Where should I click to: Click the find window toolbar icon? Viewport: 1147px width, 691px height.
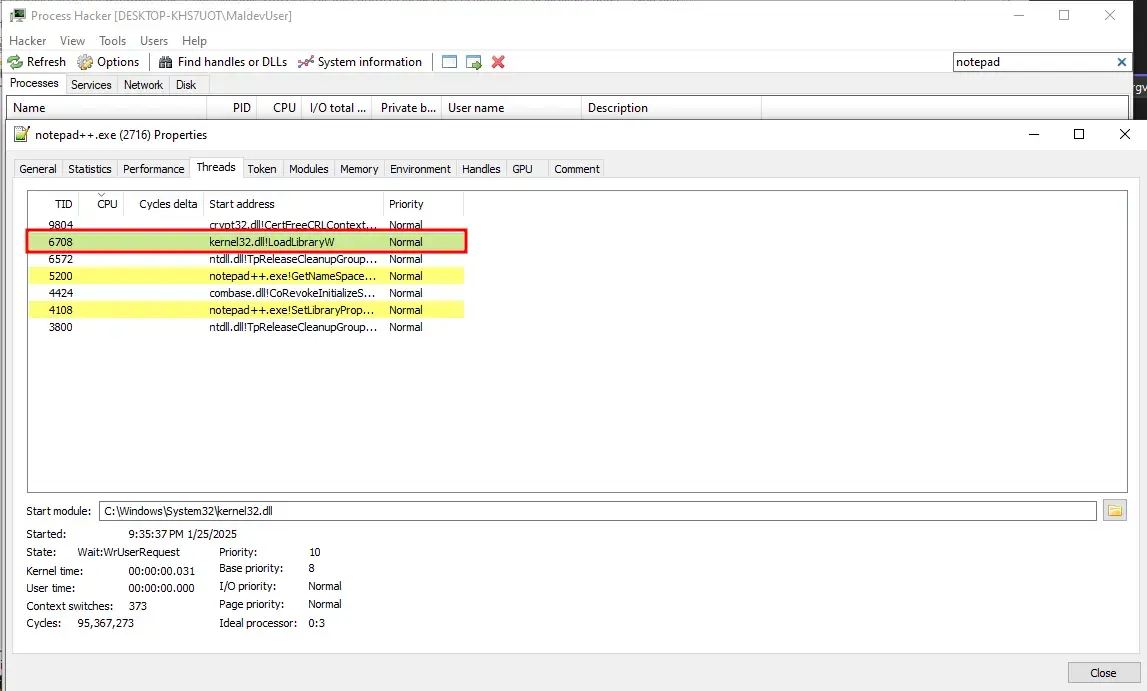coord(450,62)
